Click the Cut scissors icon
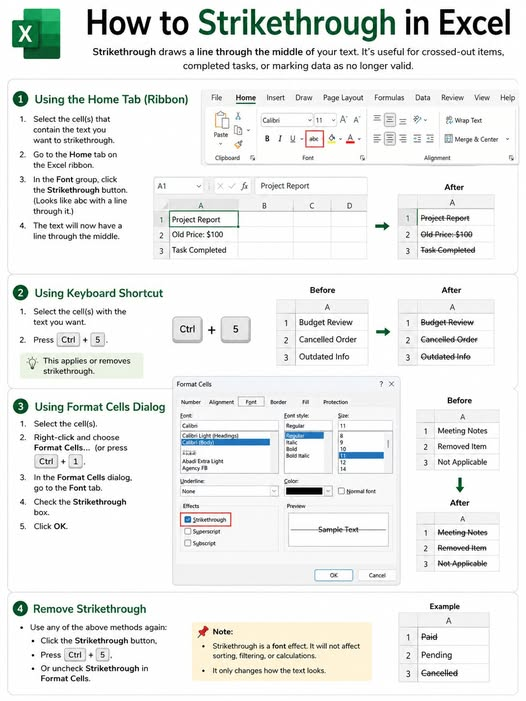Image resolution: width=526 pixels, height=701 pixels. (238, 116)
